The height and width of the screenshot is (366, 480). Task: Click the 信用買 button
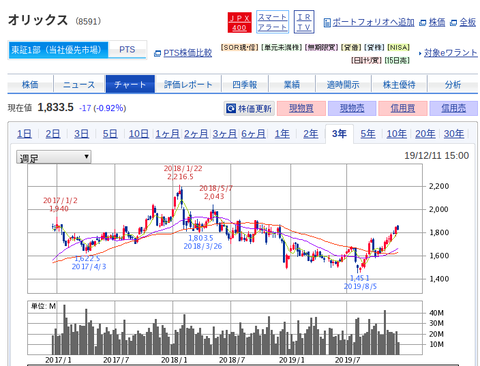click(403, 108)
